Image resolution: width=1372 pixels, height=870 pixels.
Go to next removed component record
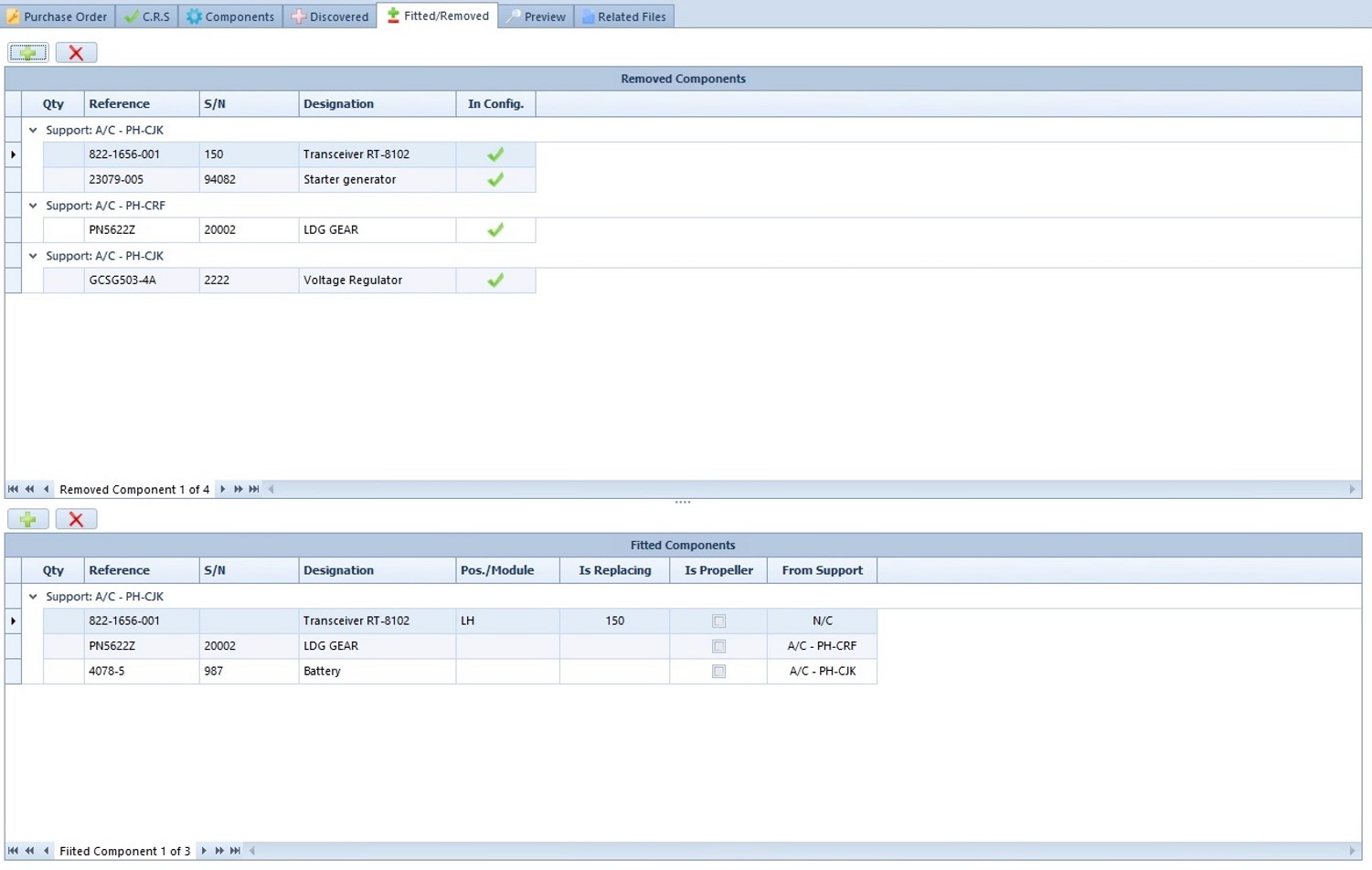(222, 489)
